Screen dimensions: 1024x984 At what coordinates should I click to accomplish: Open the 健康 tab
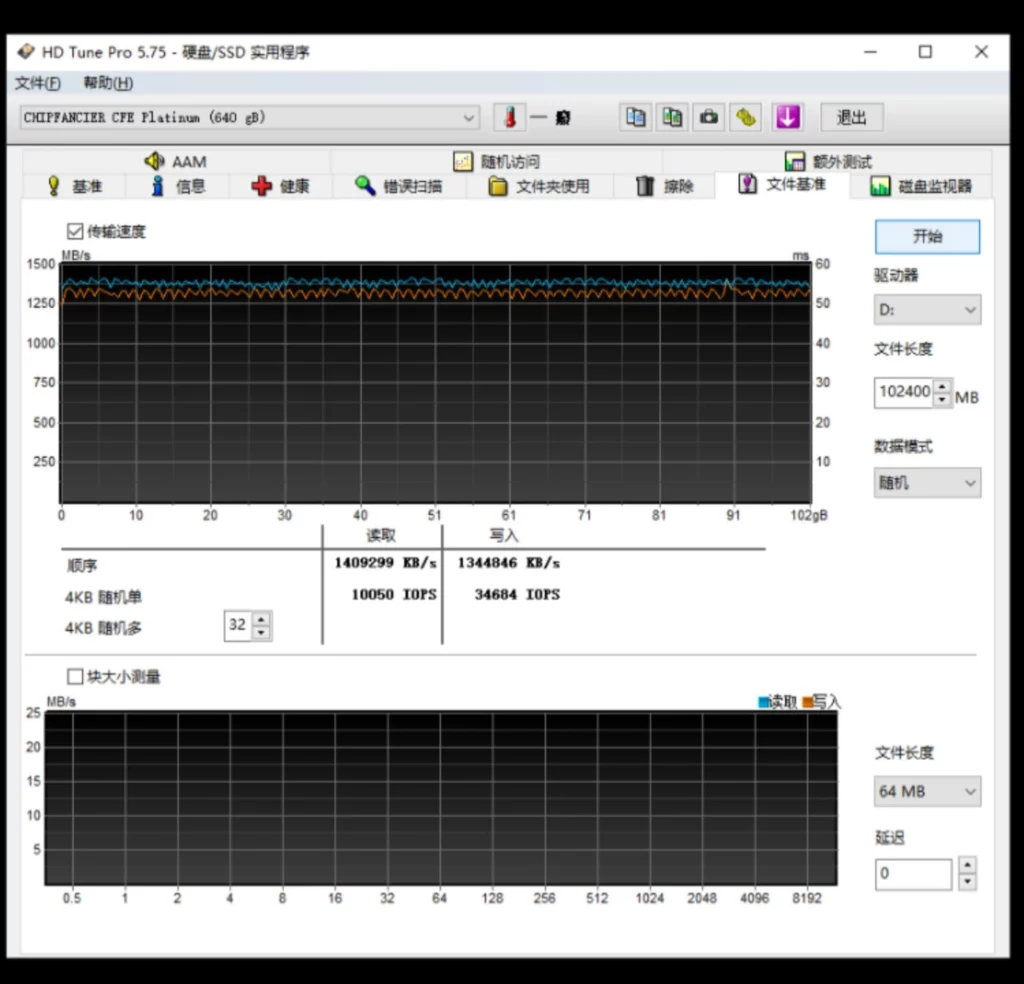tap(281, 186)
